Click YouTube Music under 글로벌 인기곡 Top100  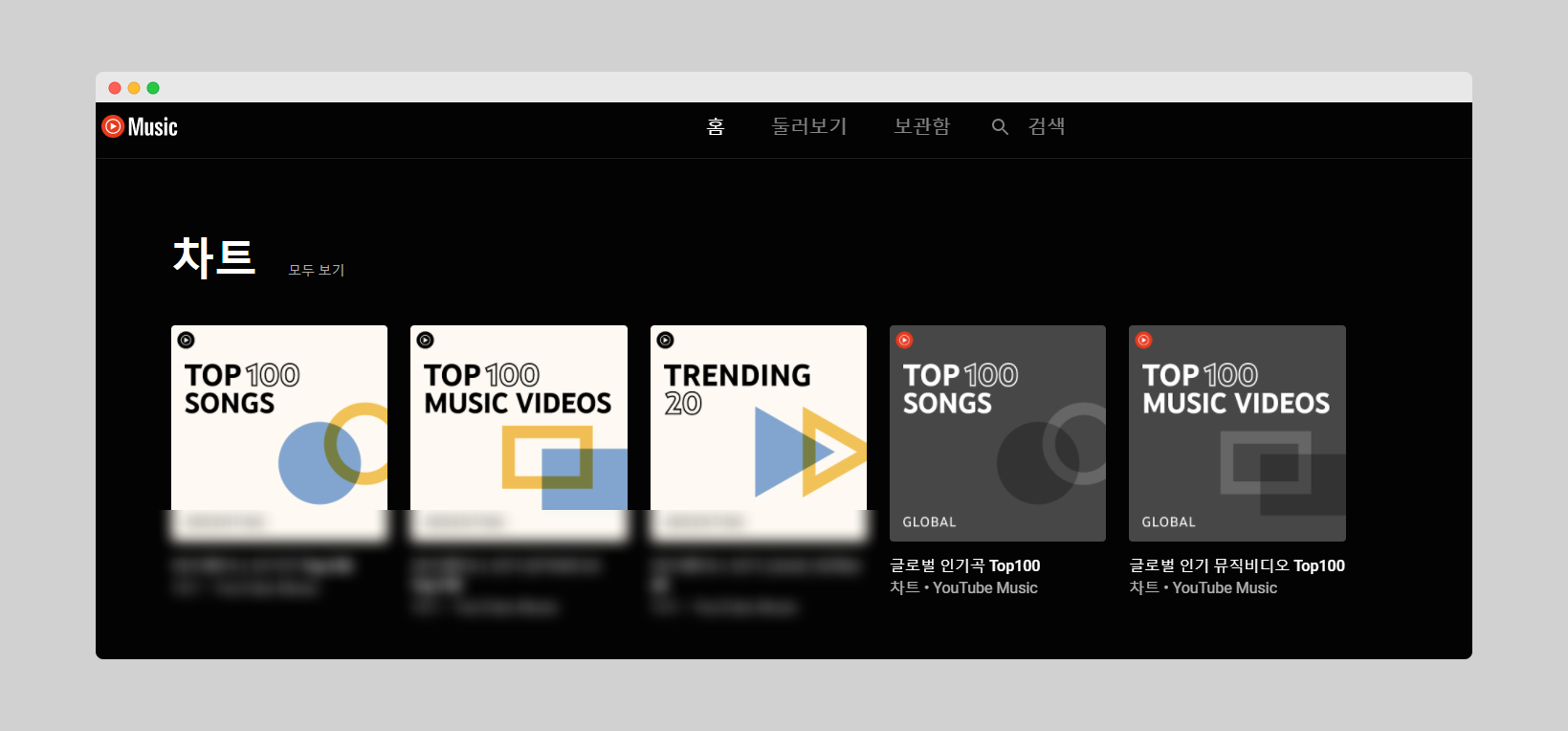tap(985, 587)
